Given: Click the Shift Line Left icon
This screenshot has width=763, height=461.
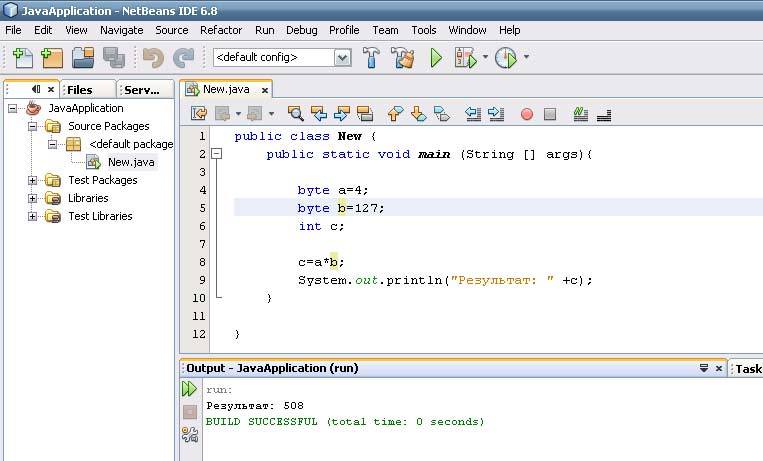Looking at the screenshot, I should tap(474, 114).
